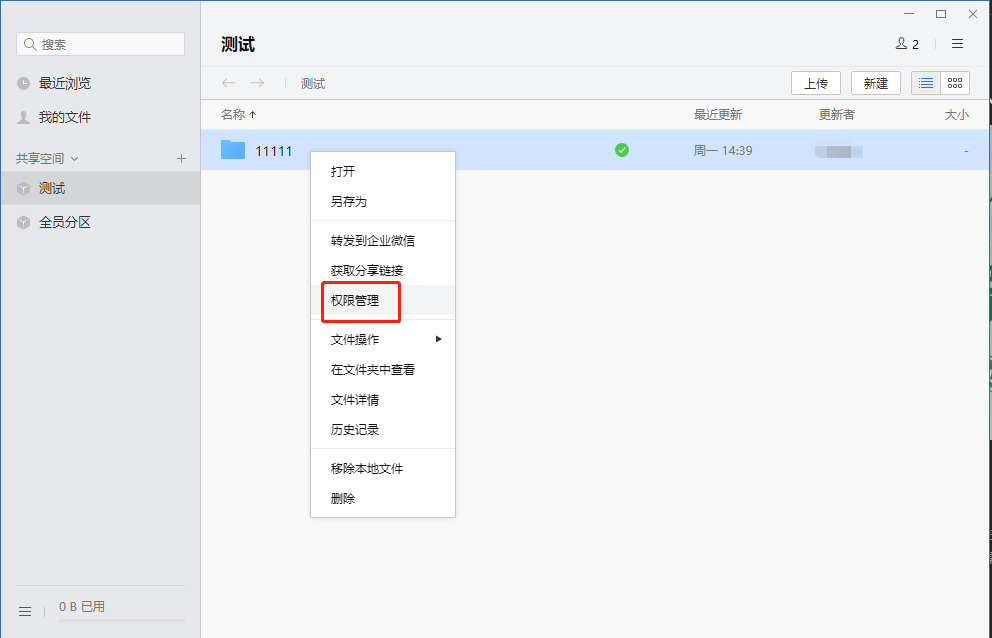This screenshot has height=638, width=992.
Task: Choose 打开 from context menu
Action: click(x=383, y=172)
